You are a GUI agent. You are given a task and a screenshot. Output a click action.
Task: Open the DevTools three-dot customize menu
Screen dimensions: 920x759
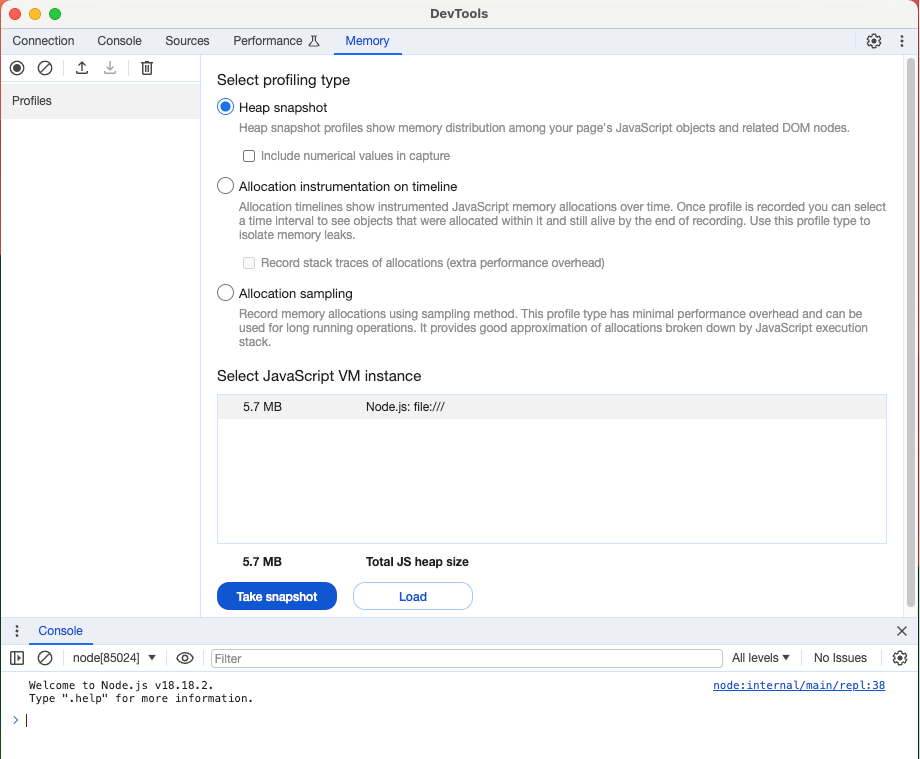tap(901, 41)
